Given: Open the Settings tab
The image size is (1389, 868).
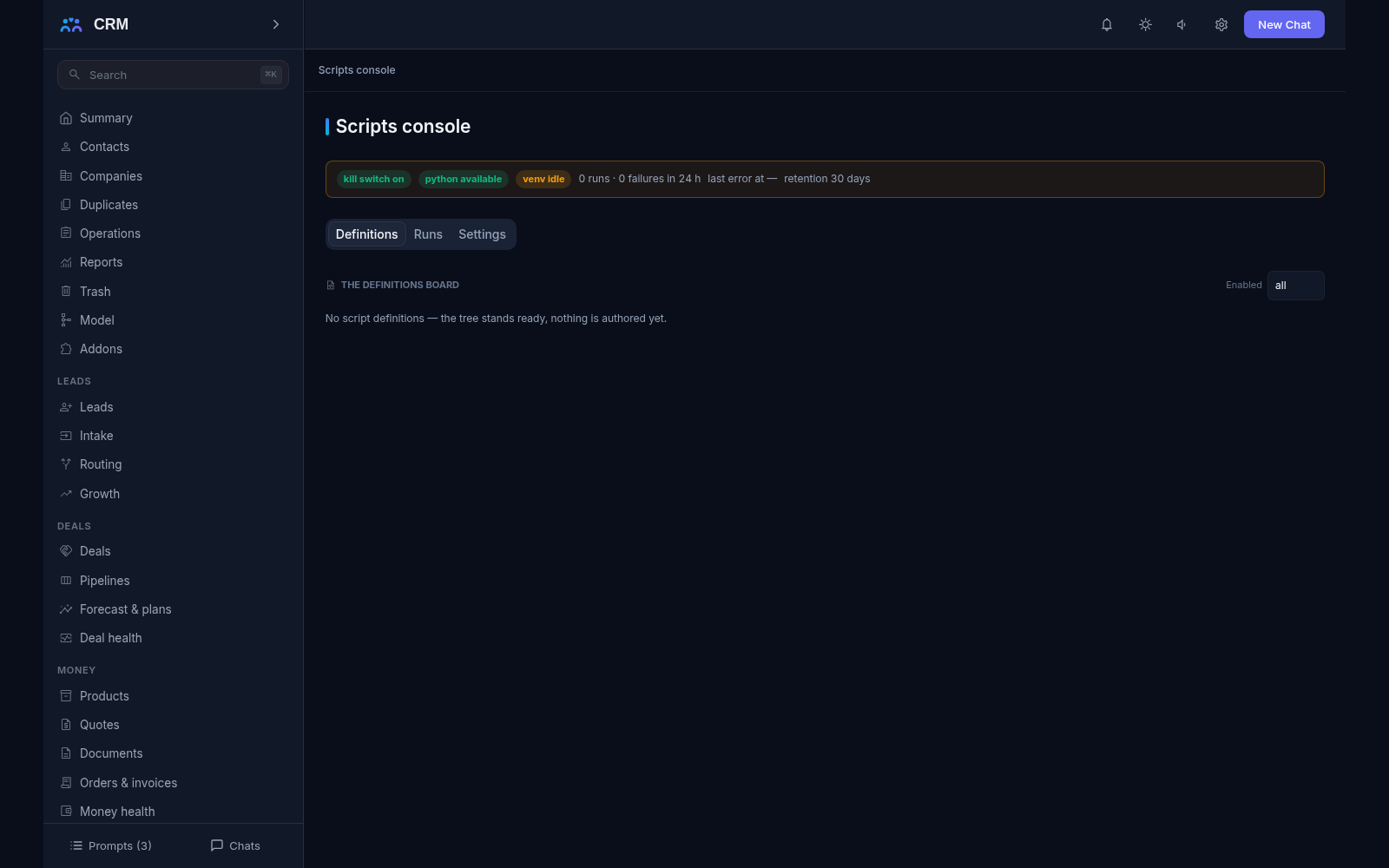Looking at the screenshot, I should tap(482, 234).
